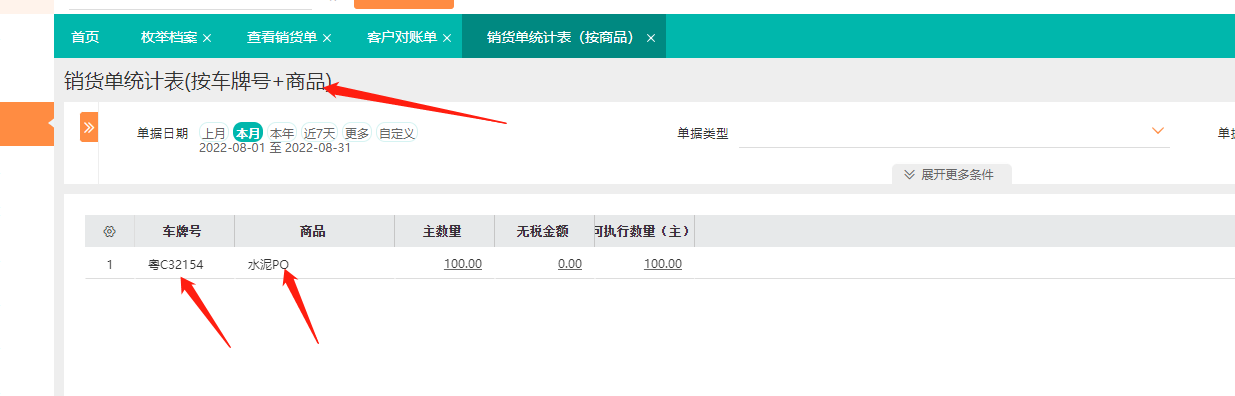Choose 自定义 date range
Viewport: 1235px width, 396px height.
point(396,133)
